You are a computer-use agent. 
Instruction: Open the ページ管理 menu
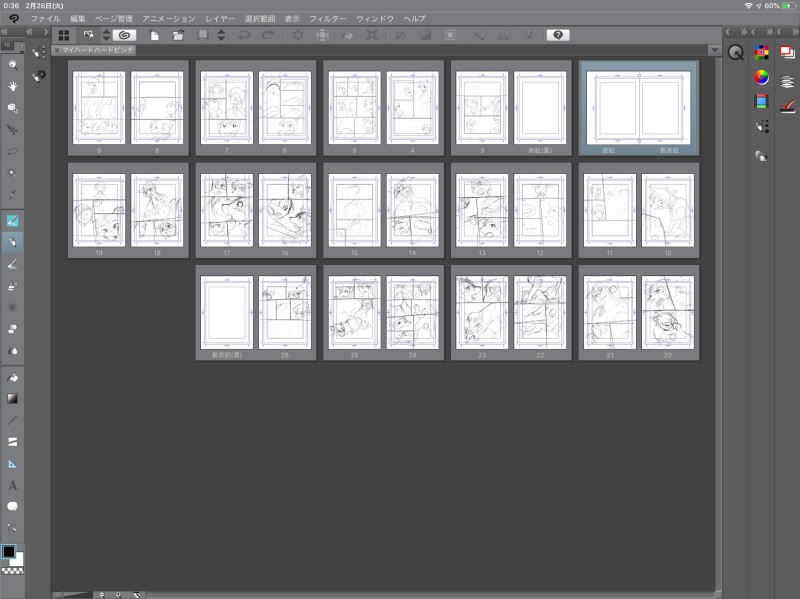pos(113,19)
